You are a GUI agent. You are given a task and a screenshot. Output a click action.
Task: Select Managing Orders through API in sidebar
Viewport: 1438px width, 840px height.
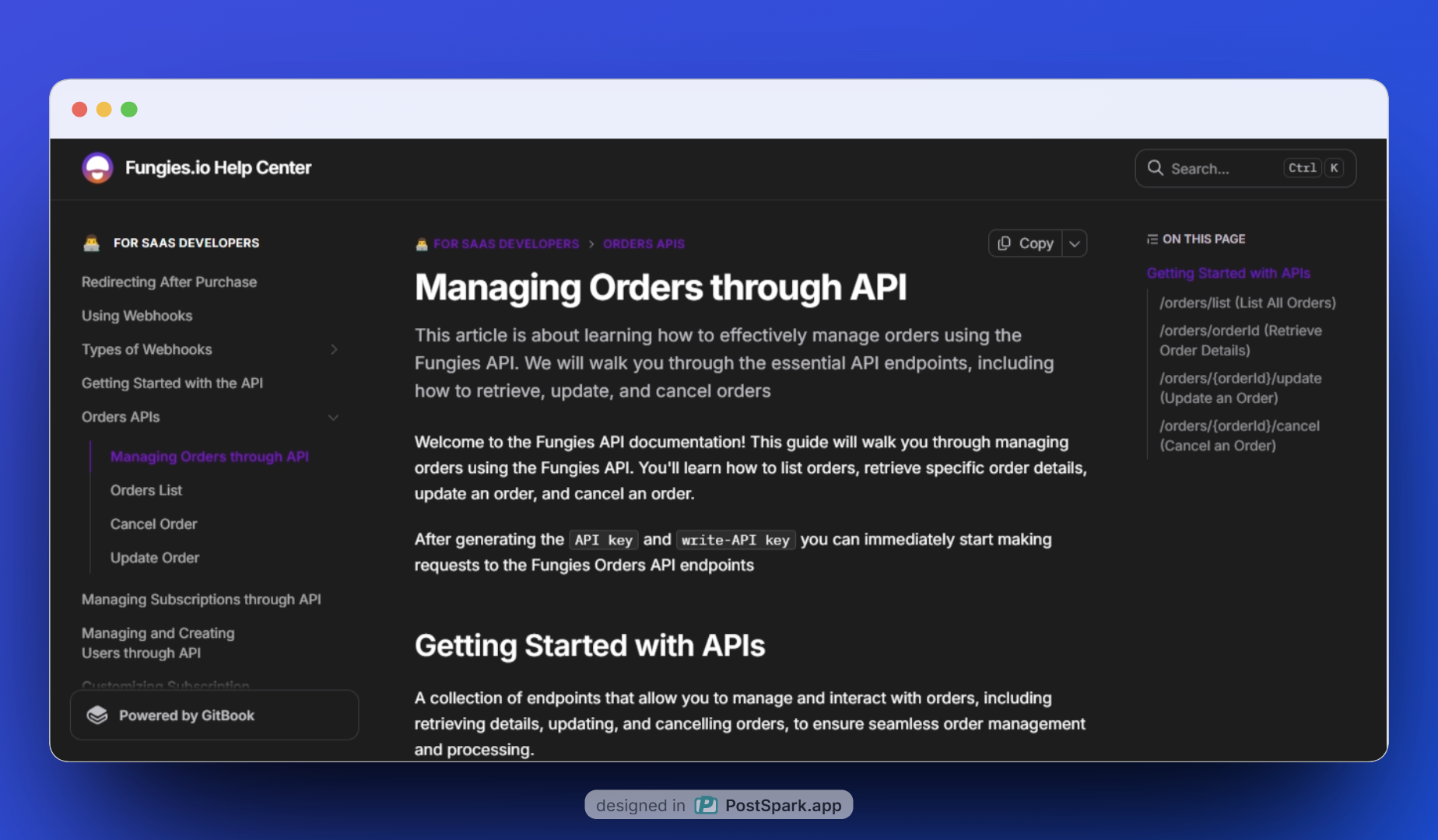[x=209, y=457]
